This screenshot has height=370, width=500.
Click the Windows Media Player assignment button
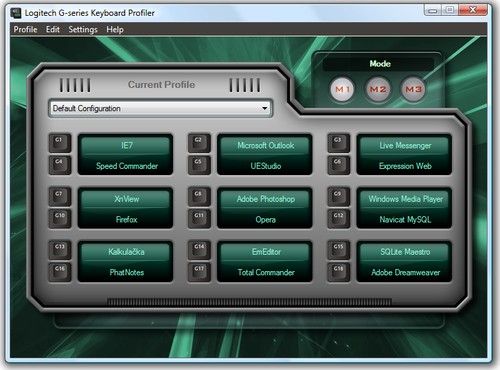[x=405, y=199]
